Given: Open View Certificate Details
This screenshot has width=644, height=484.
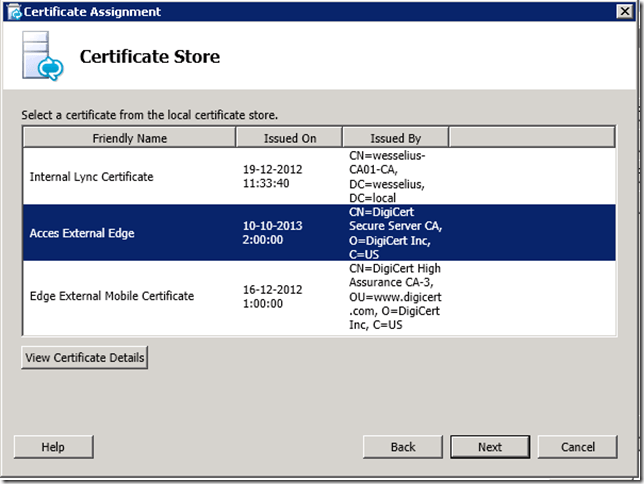Looking at the screenshot, I should tap(85, 358).
